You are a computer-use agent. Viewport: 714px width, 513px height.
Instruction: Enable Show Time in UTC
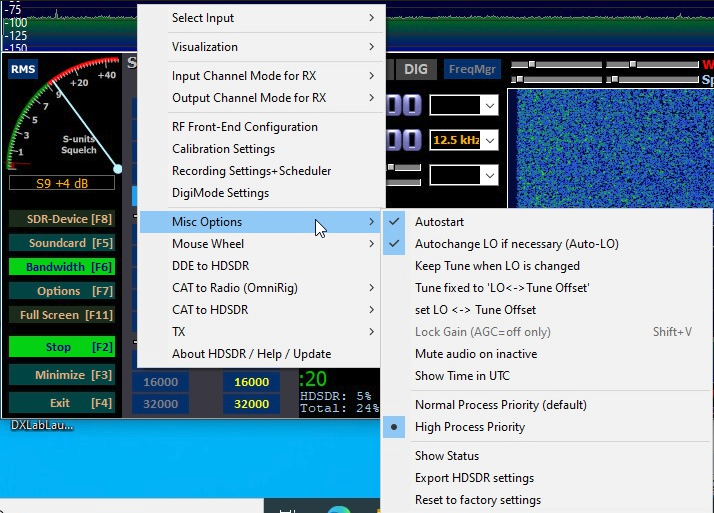pyautogui.click(x=547, y=376)
